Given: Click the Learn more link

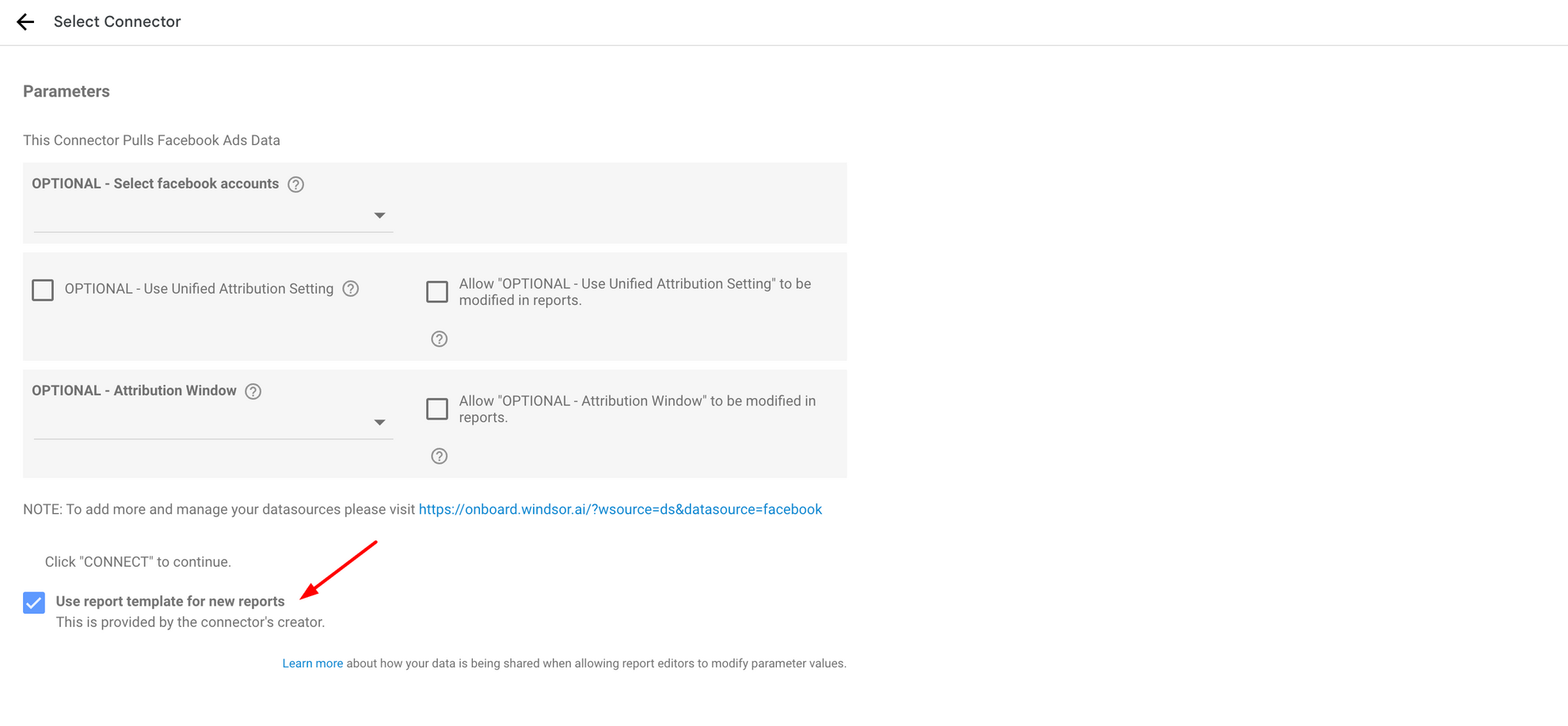Looking at the screenshot, I should coord(313,663).
